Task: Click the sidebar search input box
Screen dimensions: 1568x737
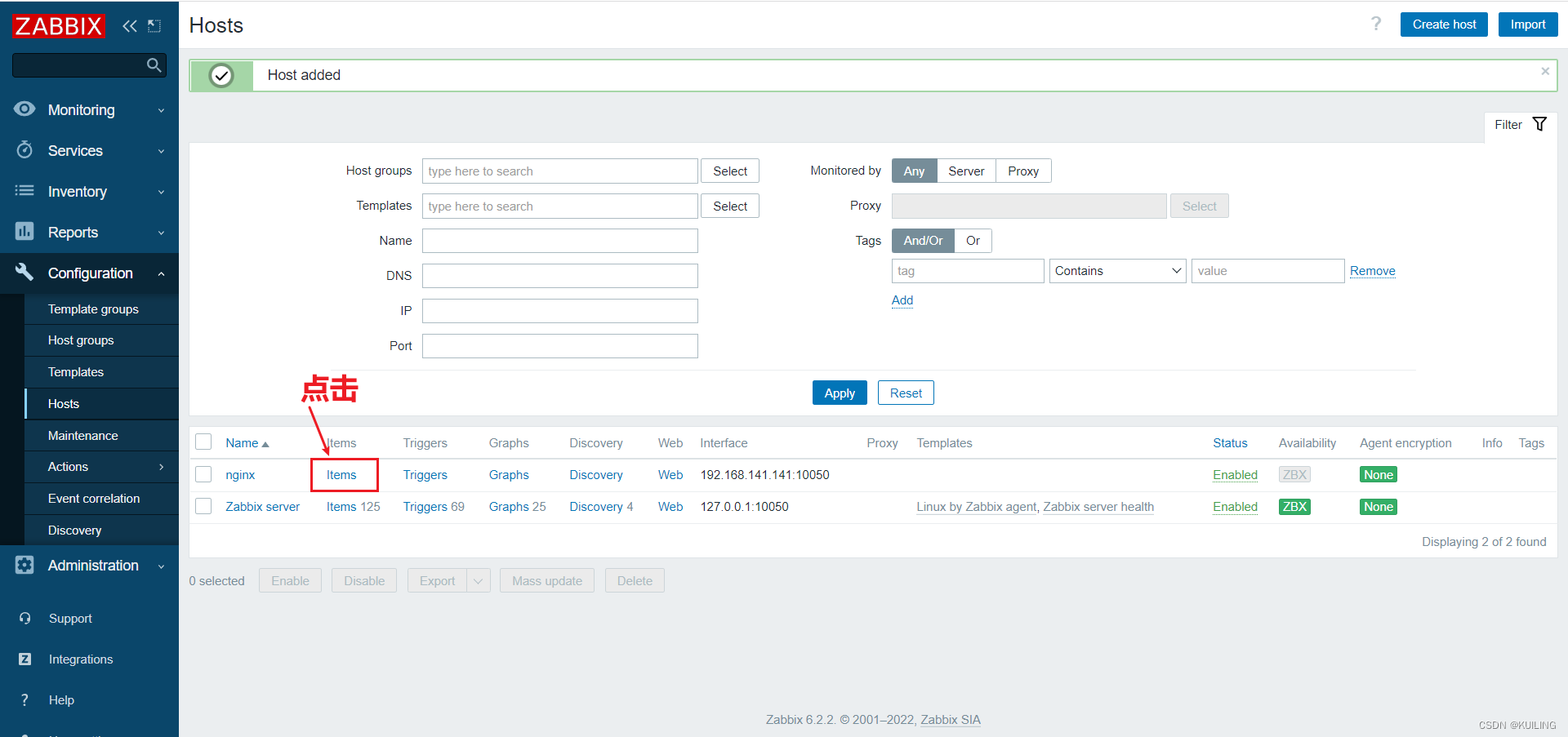Action: (x=89, y=65)
